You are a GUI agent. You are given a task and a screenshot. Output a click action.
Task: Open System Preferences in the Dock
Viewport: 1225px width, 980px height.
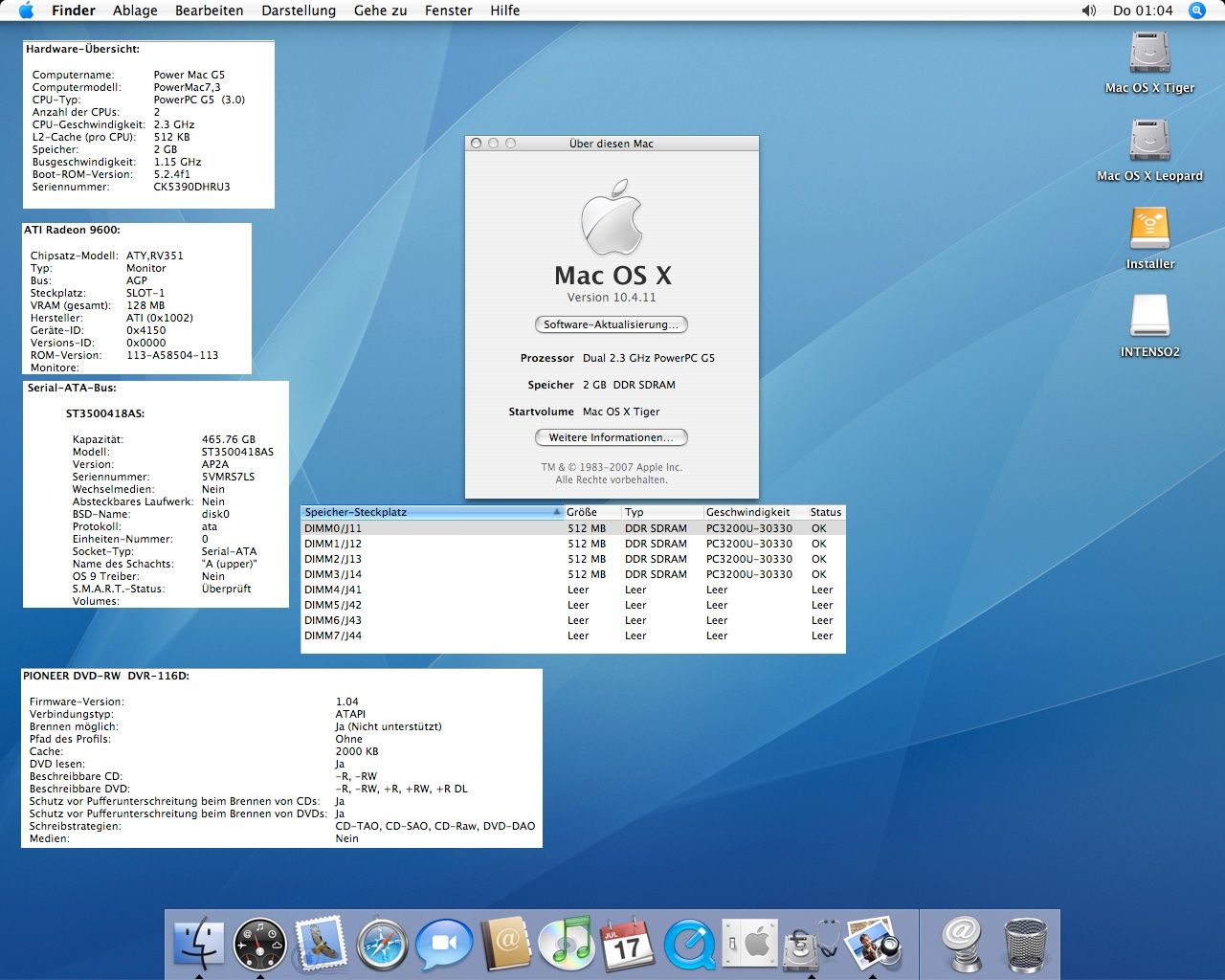(749, 944)
